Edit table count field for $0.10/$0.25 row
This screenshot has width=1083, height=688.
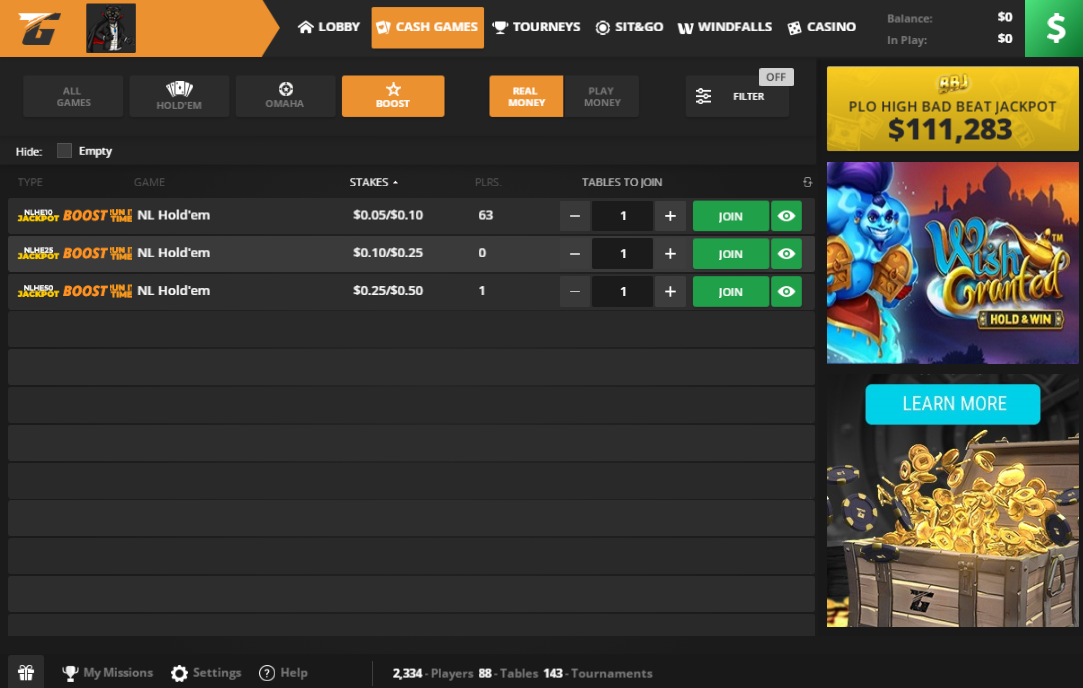pos(622,254)
